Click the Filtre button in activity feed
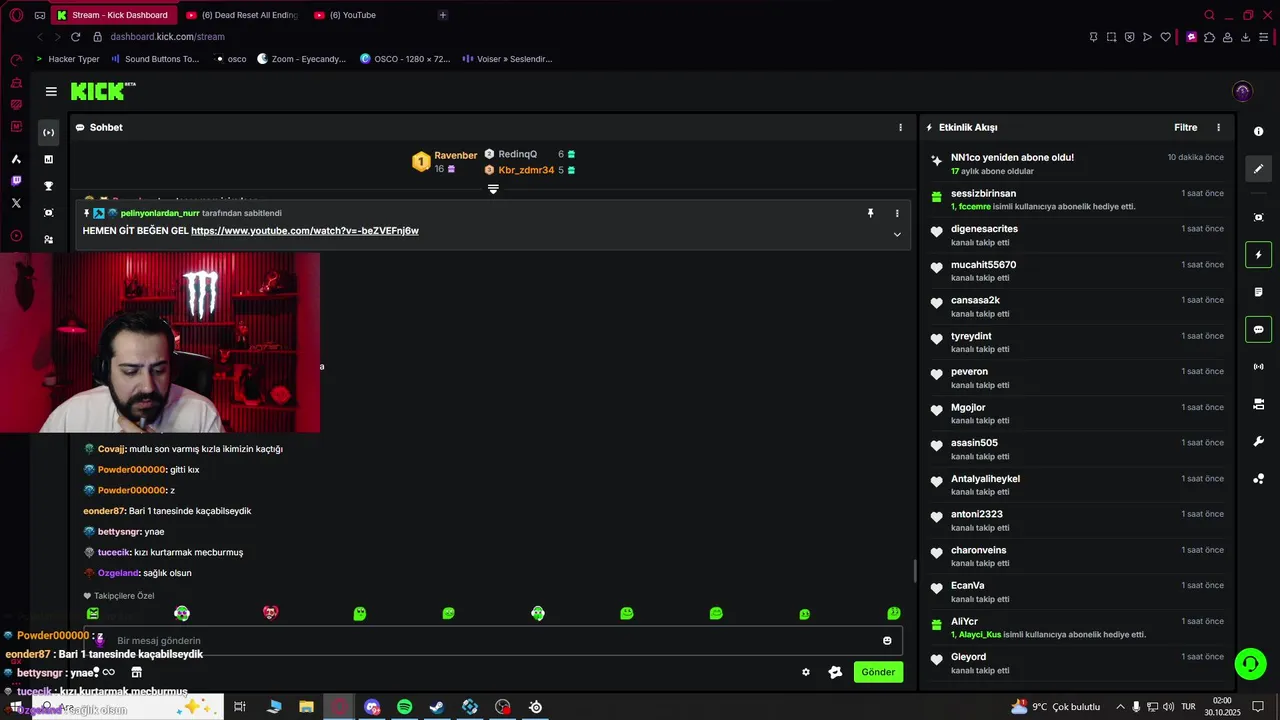 pos(1185,127)
